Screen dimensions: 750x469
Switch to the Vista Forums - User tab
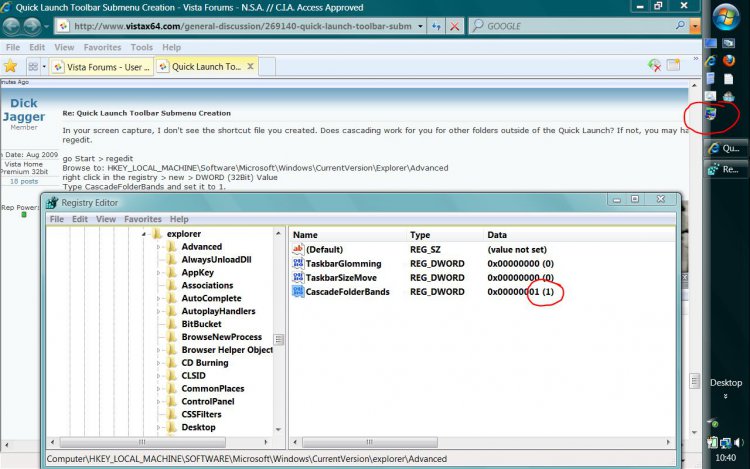click(103, 66)
